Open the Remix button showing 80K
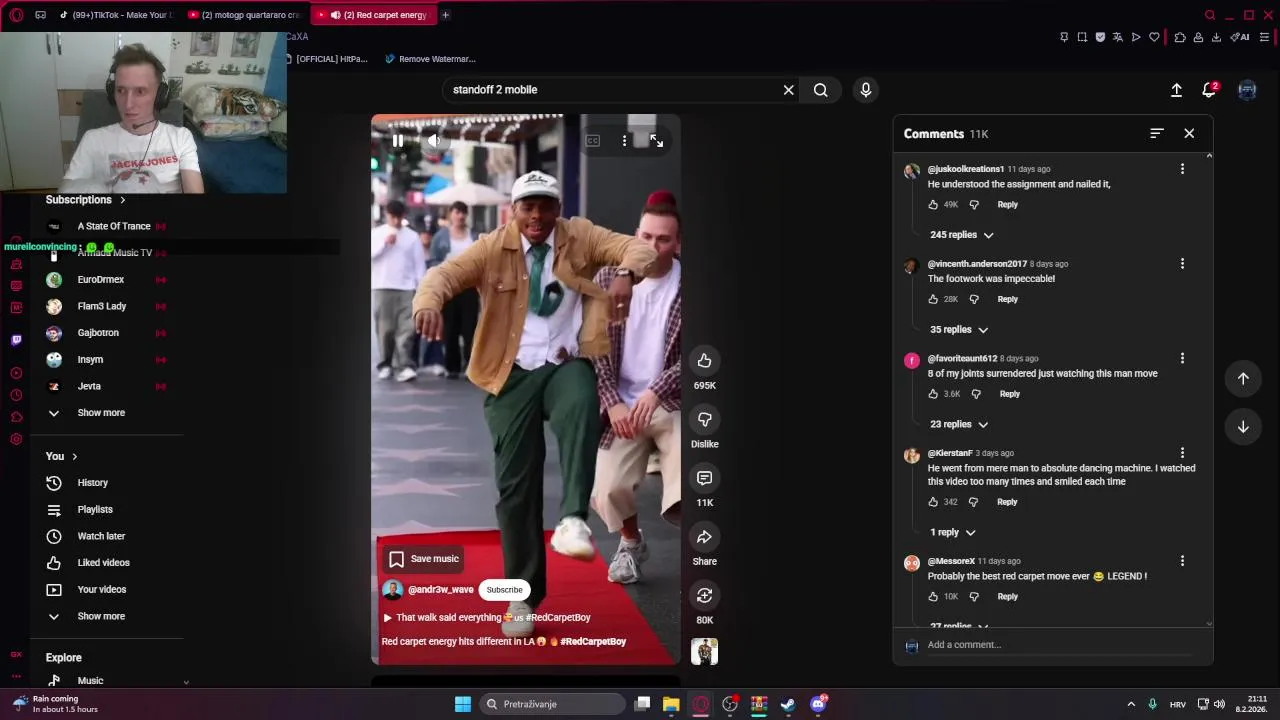Viewport: 1280px width, 720px height. pos(704,595)
